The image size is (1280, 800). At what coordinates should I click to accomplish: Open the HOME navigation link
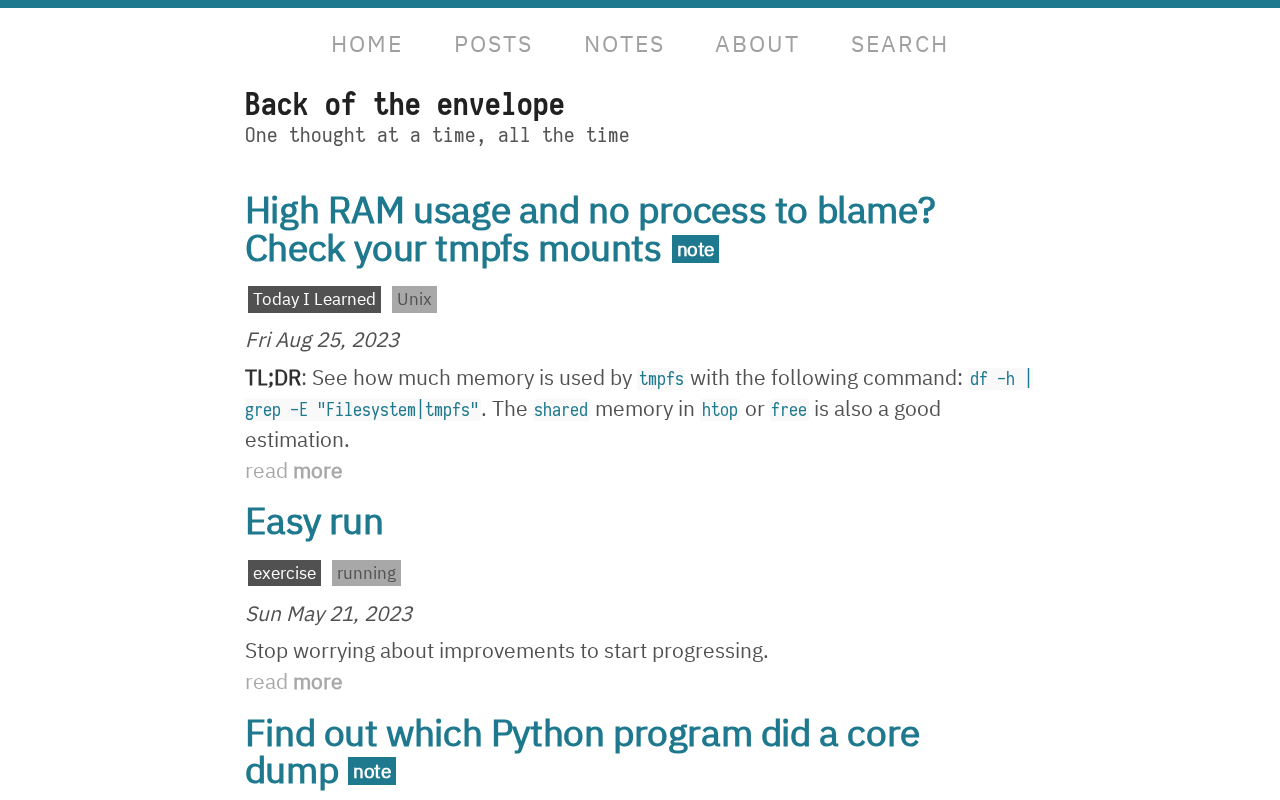click(x=366, y=44)
